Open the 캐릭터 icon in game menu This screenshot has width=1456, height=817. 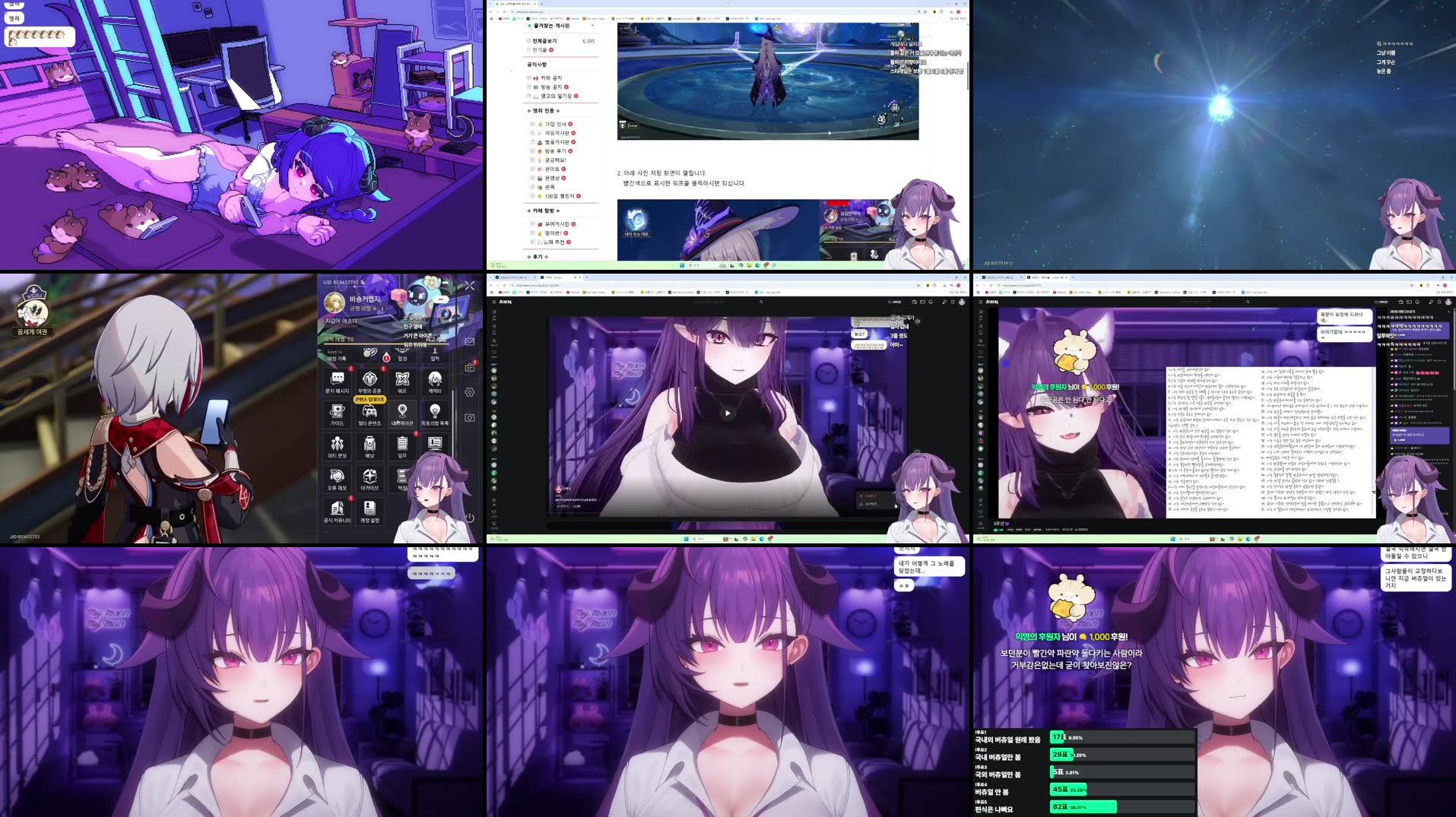tap(435, 382)
